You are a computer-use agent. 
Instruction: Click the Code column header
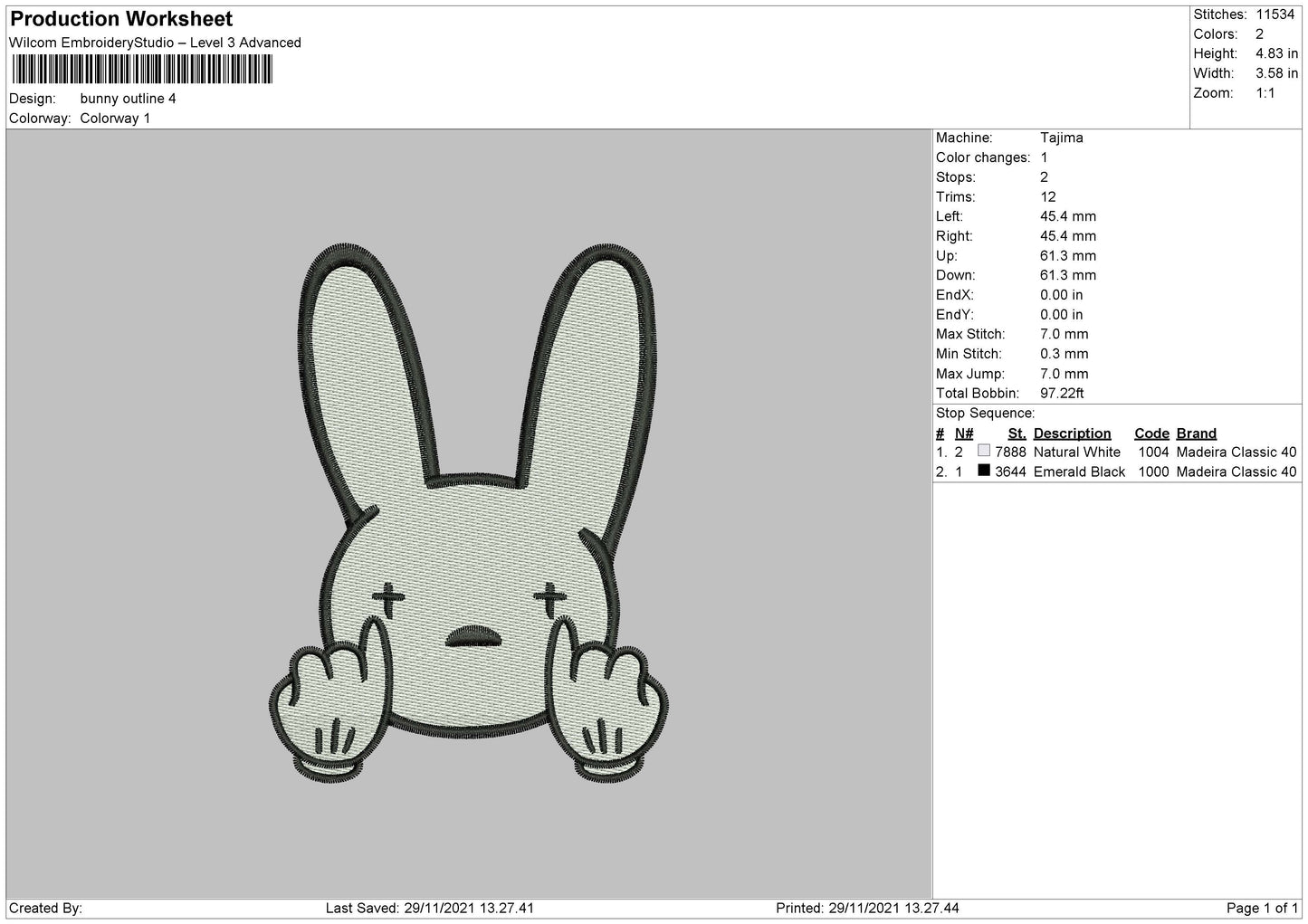(1151, 433)
